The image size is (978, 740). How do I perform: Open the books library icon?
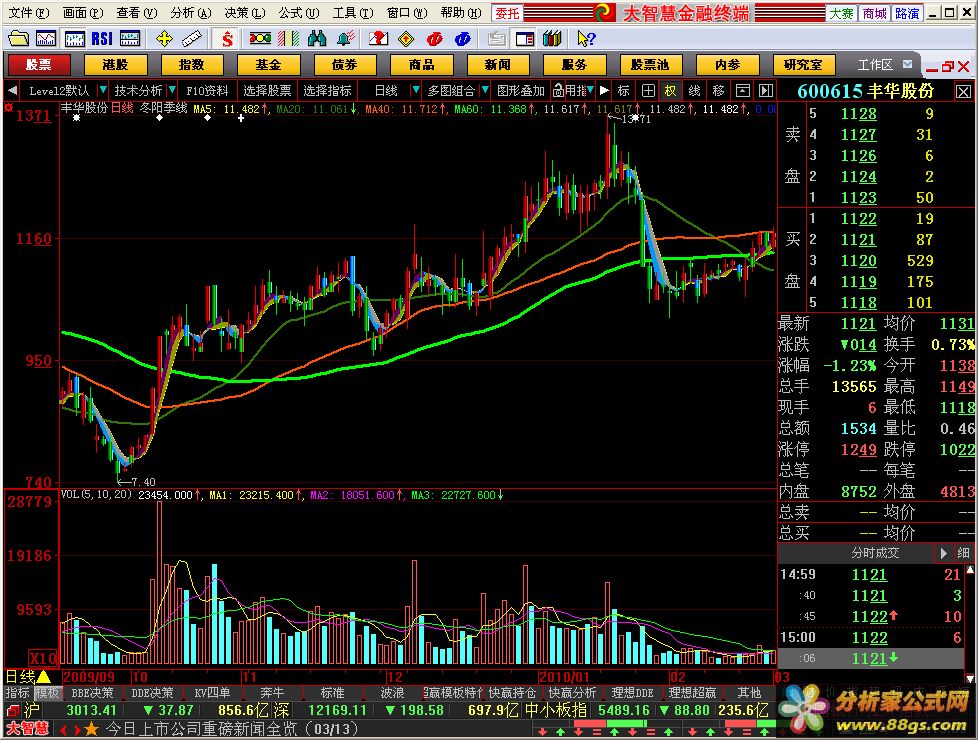(x=552, y=39)
